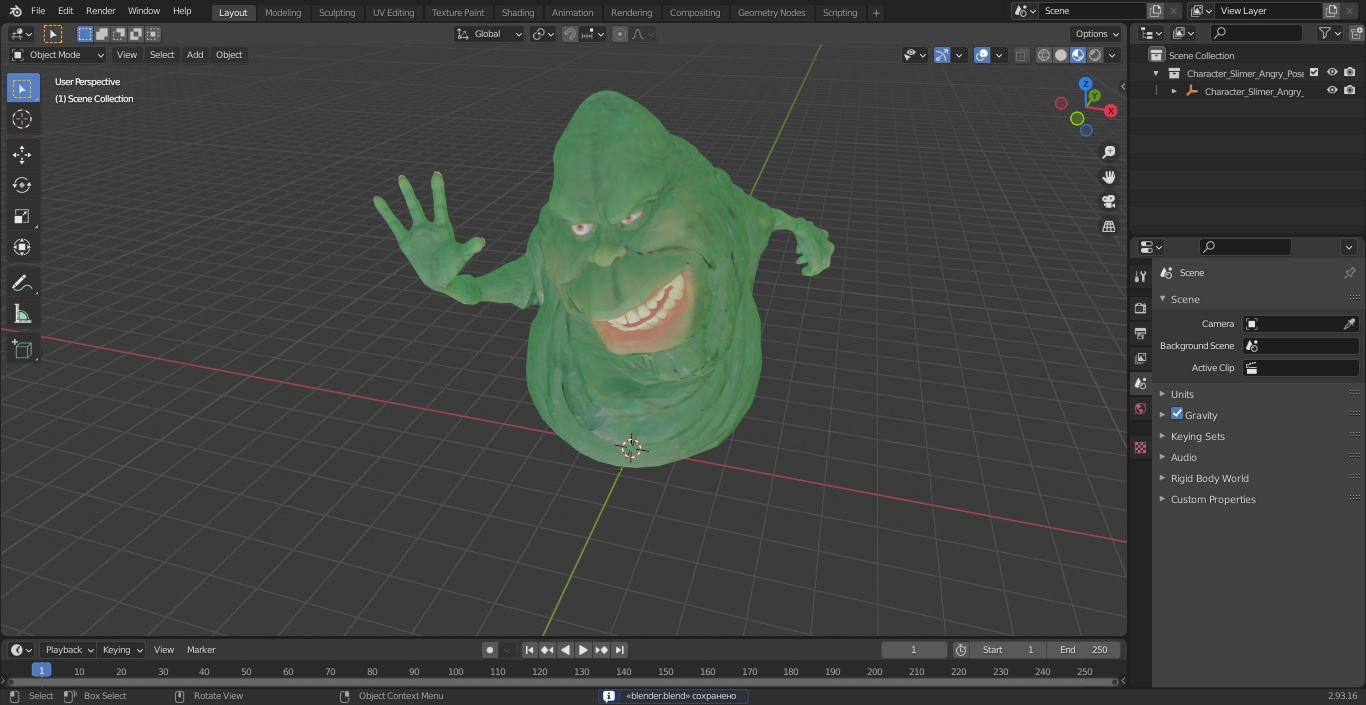Switch to the Sculpting workspace tab
The image size is (1366, 705).
coord(337,13)
